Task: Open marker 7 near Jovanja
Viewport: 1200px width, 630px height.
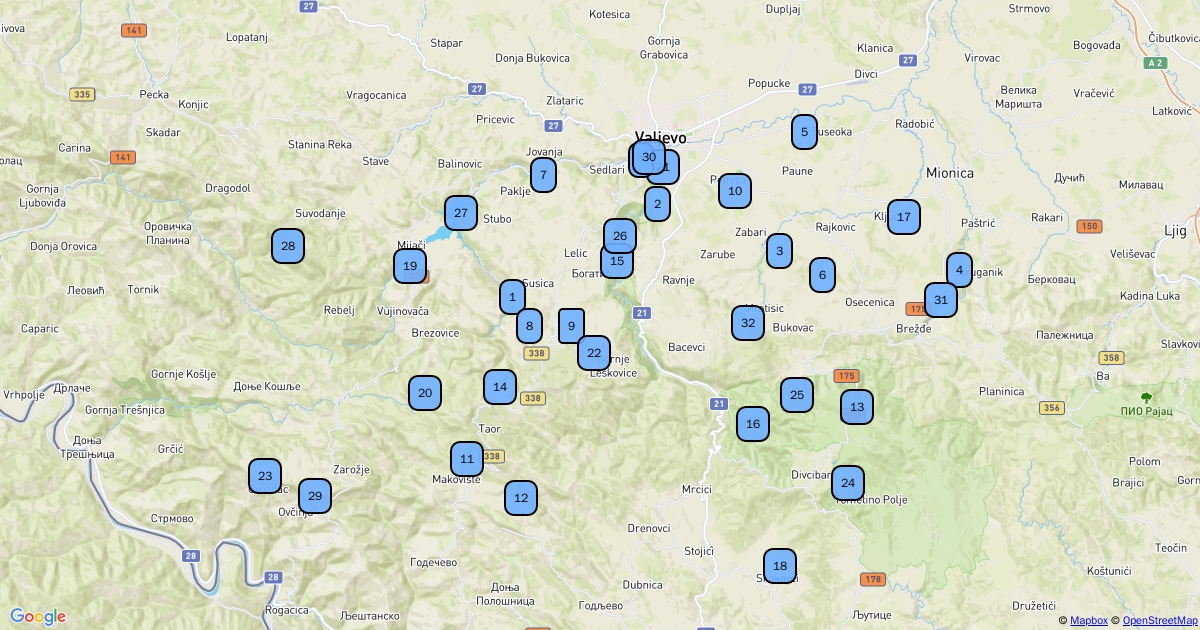Action: 543,175
